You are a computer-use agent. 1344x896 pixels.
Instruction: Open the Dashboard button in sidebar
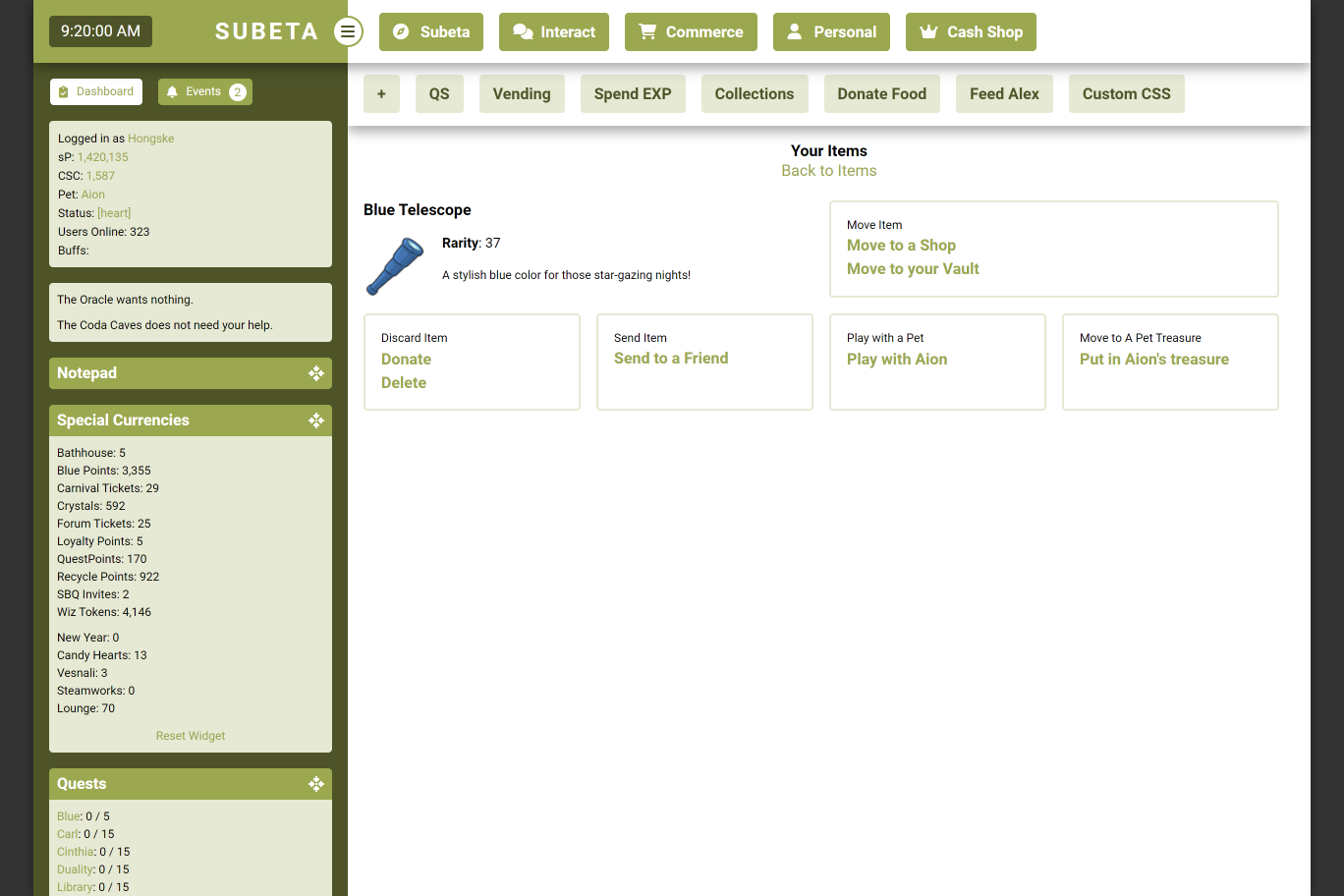click(x=96, y=92)
